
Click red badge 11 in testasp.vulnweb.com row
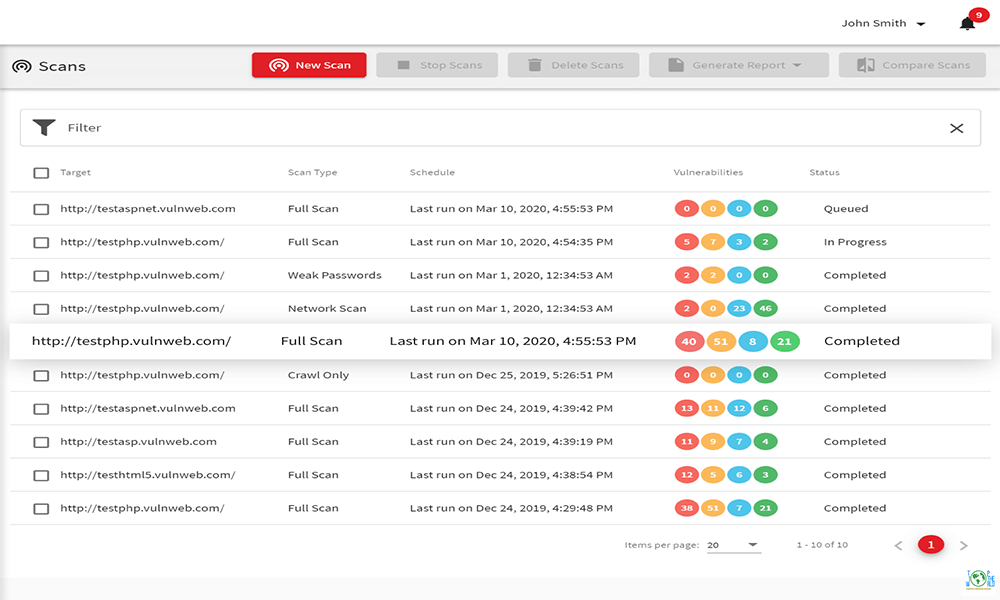click(x=687, y=441)
